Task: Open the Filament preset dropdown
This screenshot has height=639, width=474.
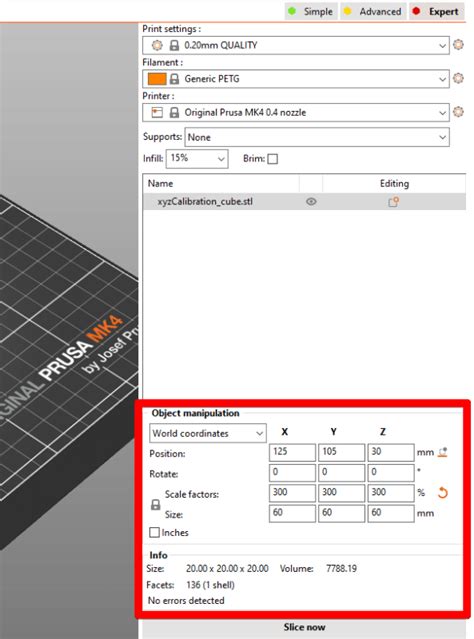Action: tap(295, 79)
